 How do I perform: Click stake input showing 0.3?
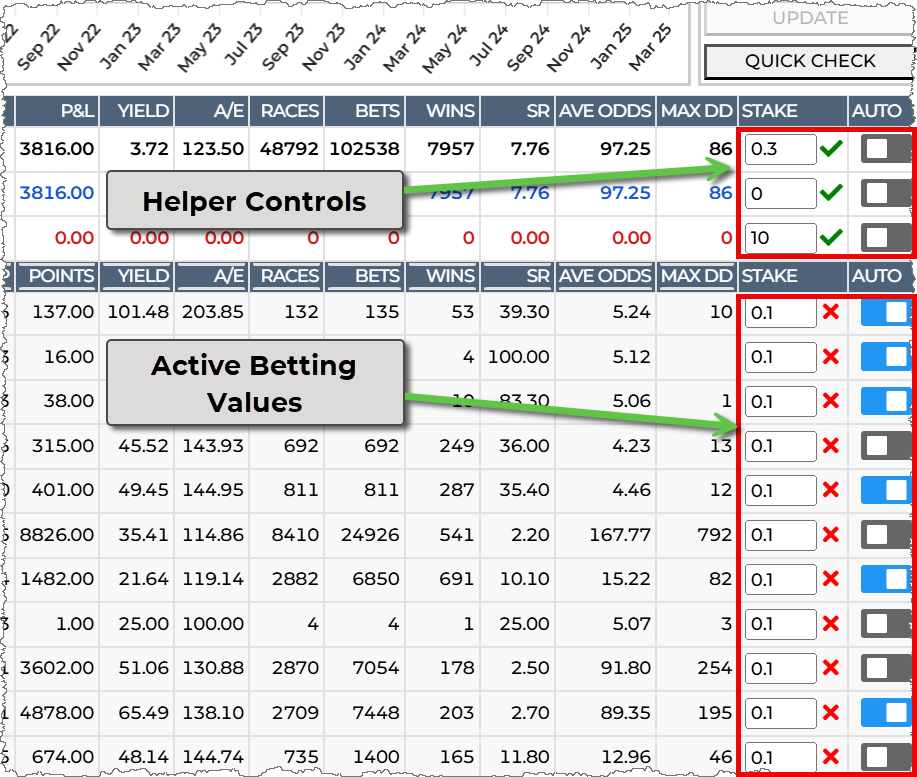point(781,149)
